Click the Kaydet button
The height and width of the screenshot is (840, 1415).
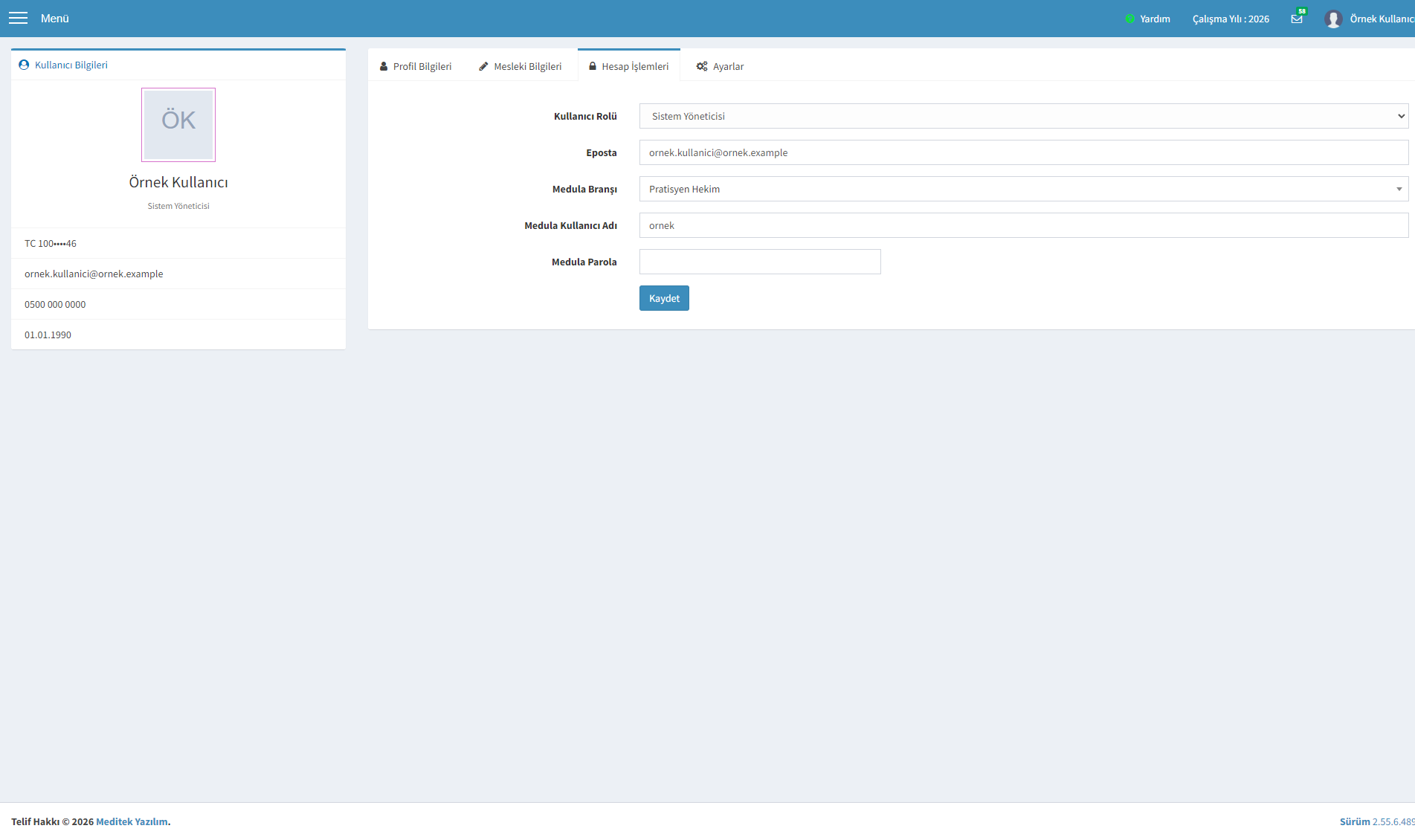coord(664,298)
